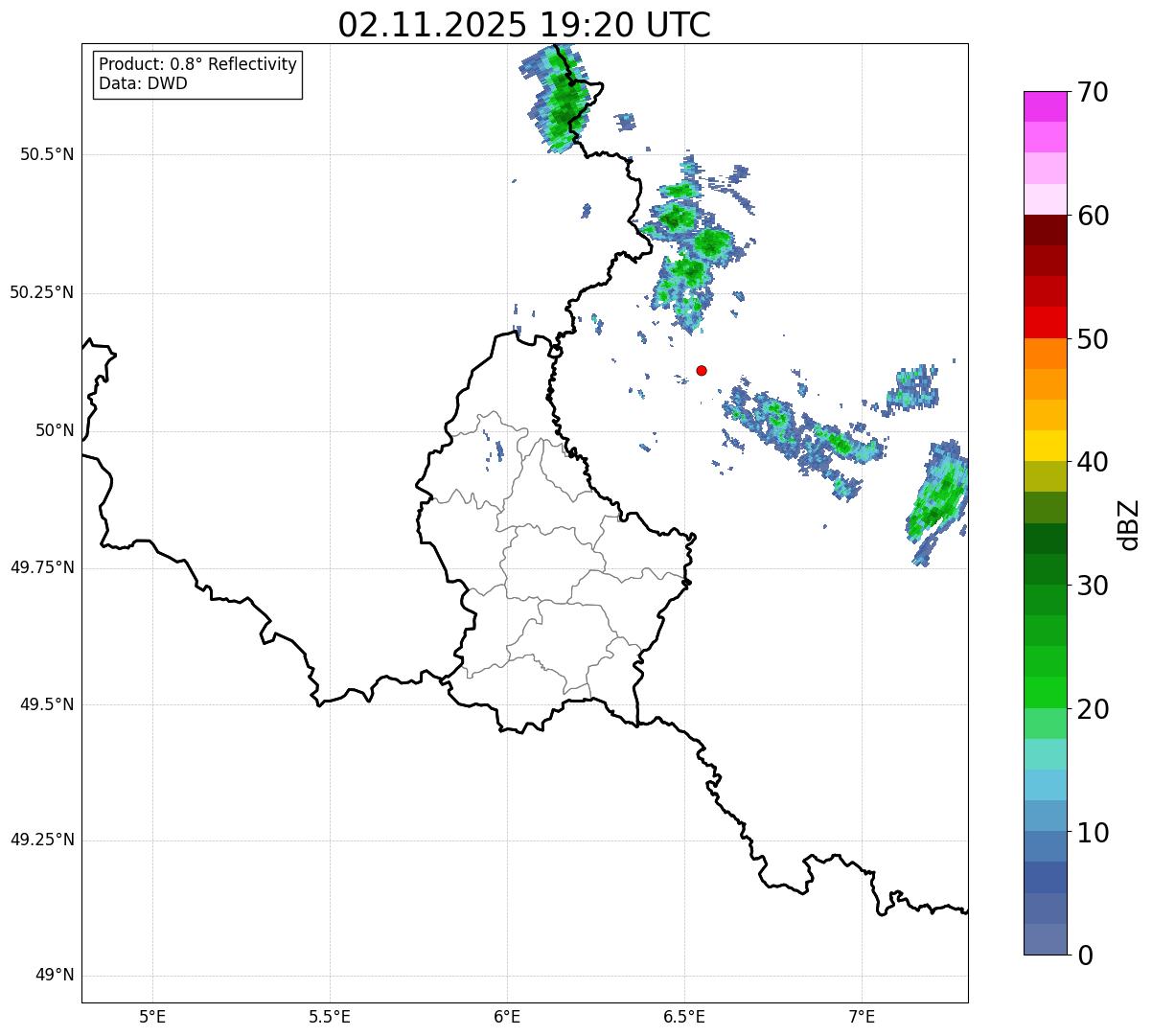This screenshot has width=1152, height=1036.
Task: Click the 50°N latitude label
Action: pyautogui.click(x=55, y=430)
